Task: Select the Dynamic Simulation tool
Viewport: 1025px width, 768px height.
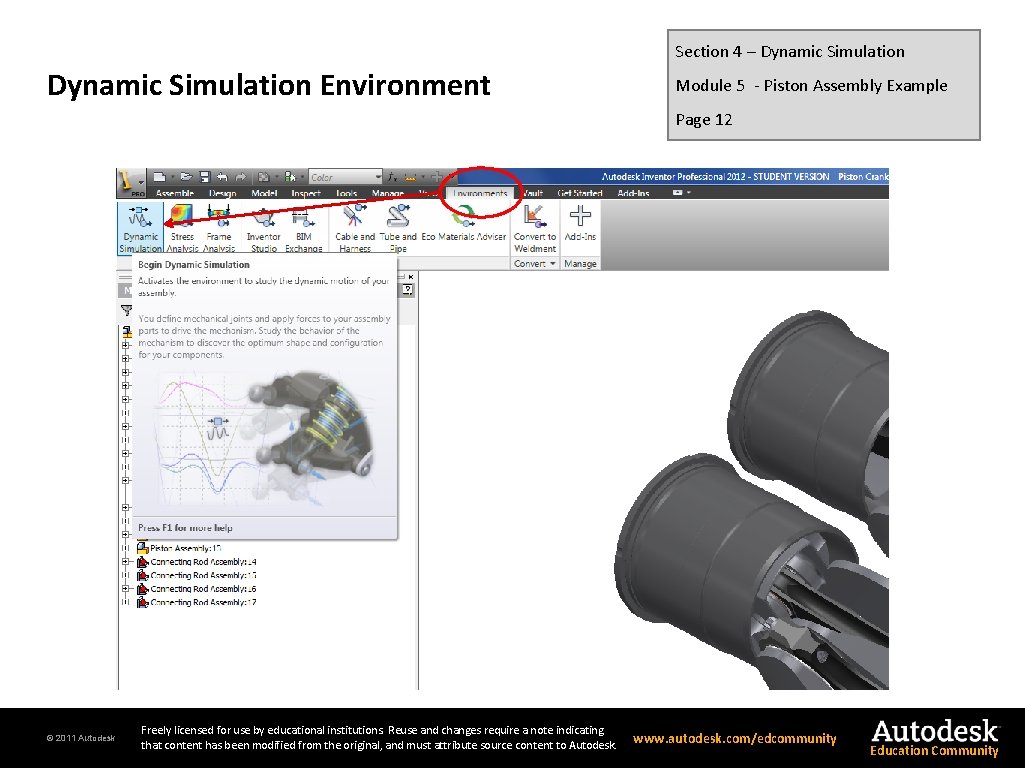Action: [139, 228]
